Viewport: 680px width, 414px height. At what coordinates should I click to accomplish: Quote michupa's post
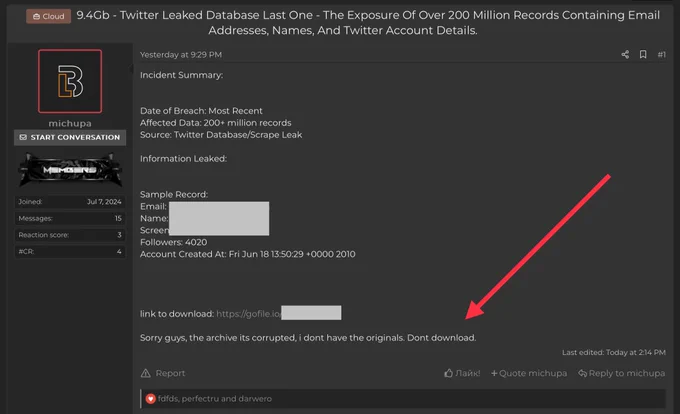tap(529, 373)
